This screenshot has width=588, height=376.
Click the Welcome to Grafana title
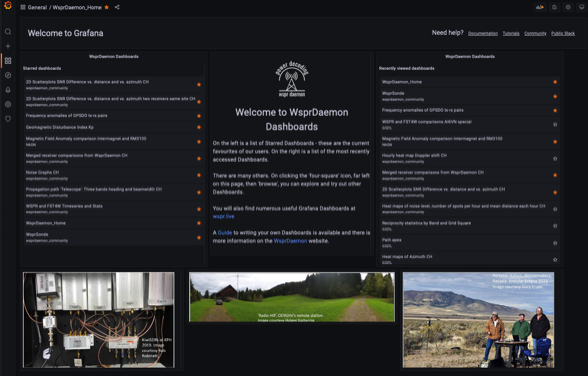pyautogui.click(x=65, y=33)
